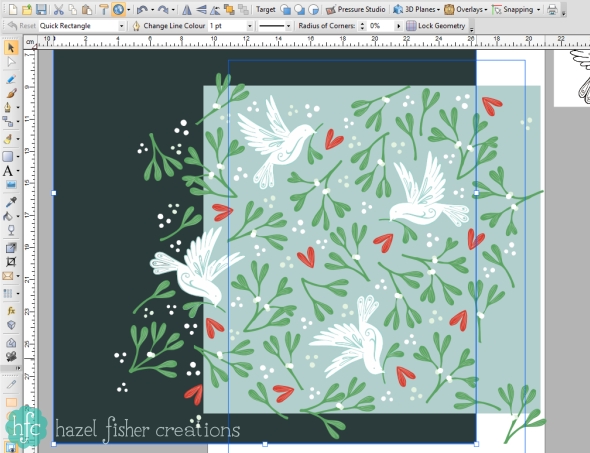
Task: Open the Snapping dropdown arrow
Action: tap(538, 10)
